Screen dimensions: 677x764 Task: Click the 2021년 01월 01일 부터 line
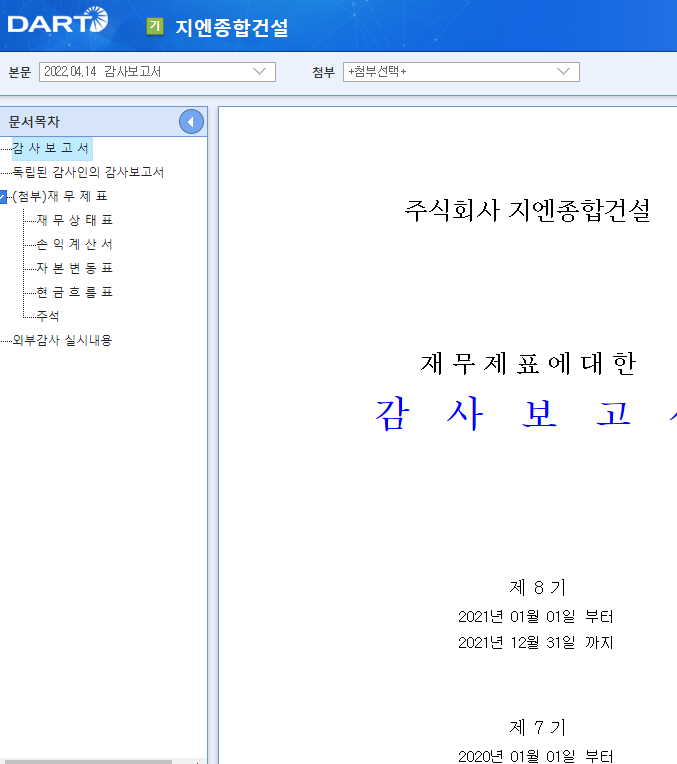(x=536, y=617)
